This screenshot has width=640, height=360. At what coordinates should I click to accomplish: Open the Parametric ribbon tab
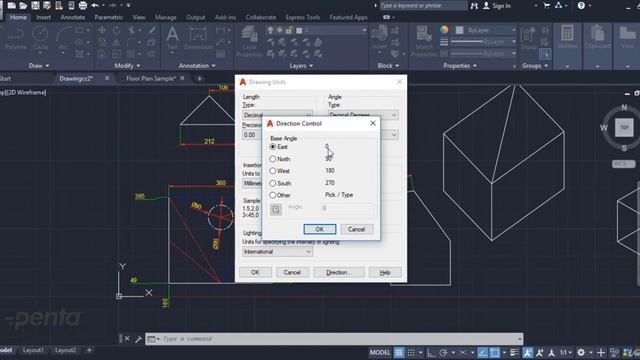(109, 17)
